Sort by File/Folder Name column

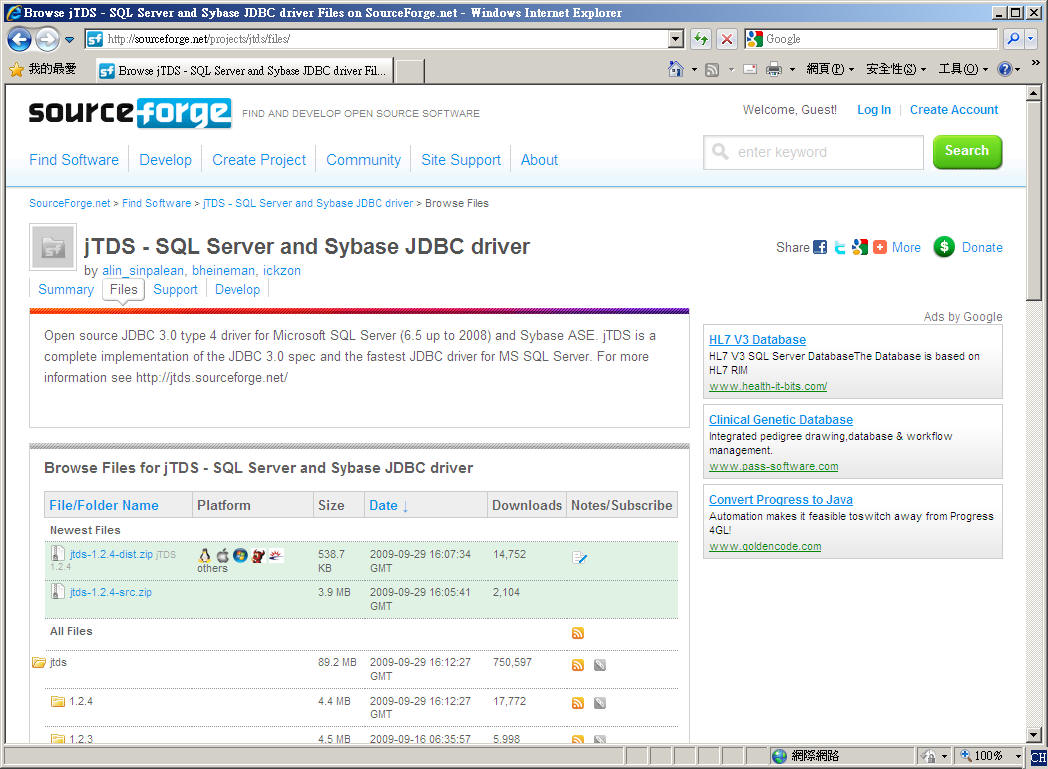pyautogui.click(x=104, y=506)
